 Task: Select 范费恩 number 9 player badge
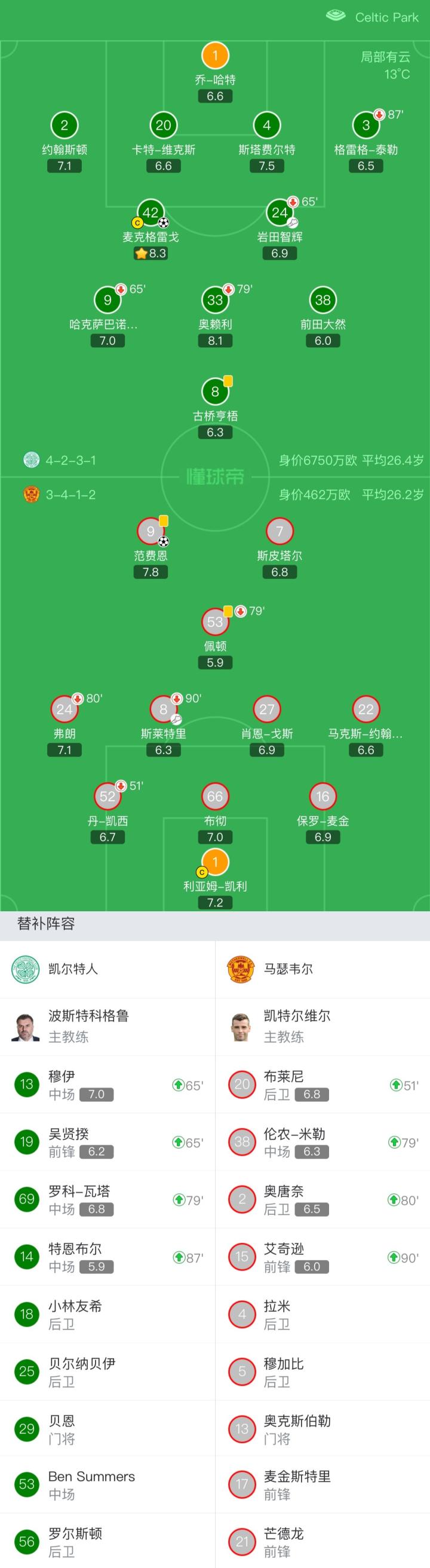click(x=150, y=531)
